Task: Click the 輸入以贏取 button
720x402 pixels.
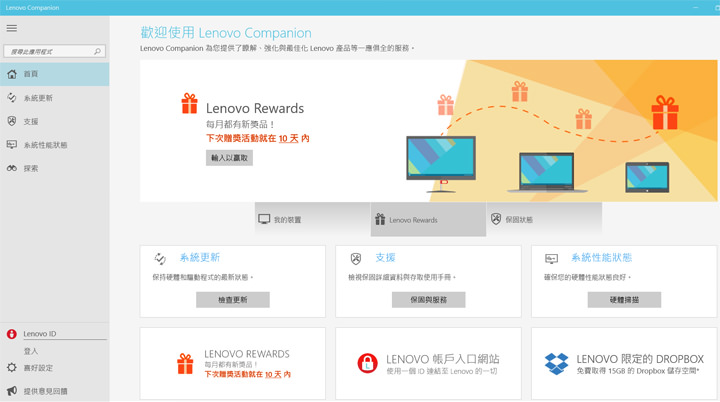Action: (x=229, y=158)
